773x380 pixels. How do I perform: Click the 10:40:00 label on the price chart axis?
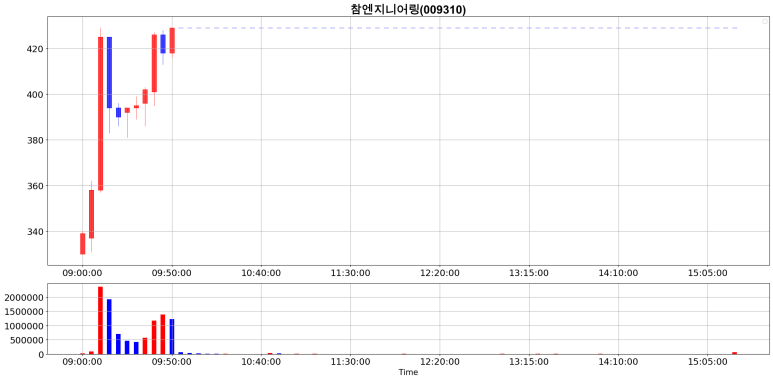pos(261,273)
